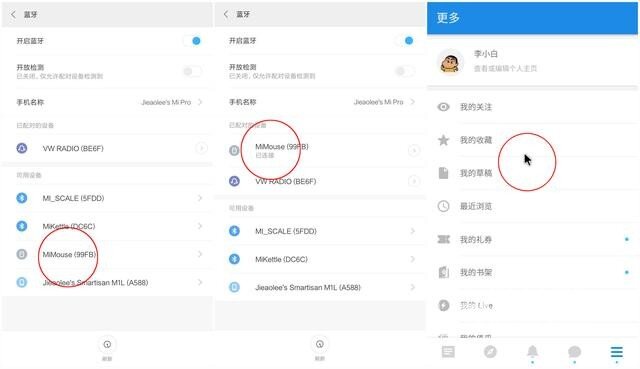Select MiMouse (99FB) name in middle paired list
This screenshot has height=369, width=640.
click(282, 146)
